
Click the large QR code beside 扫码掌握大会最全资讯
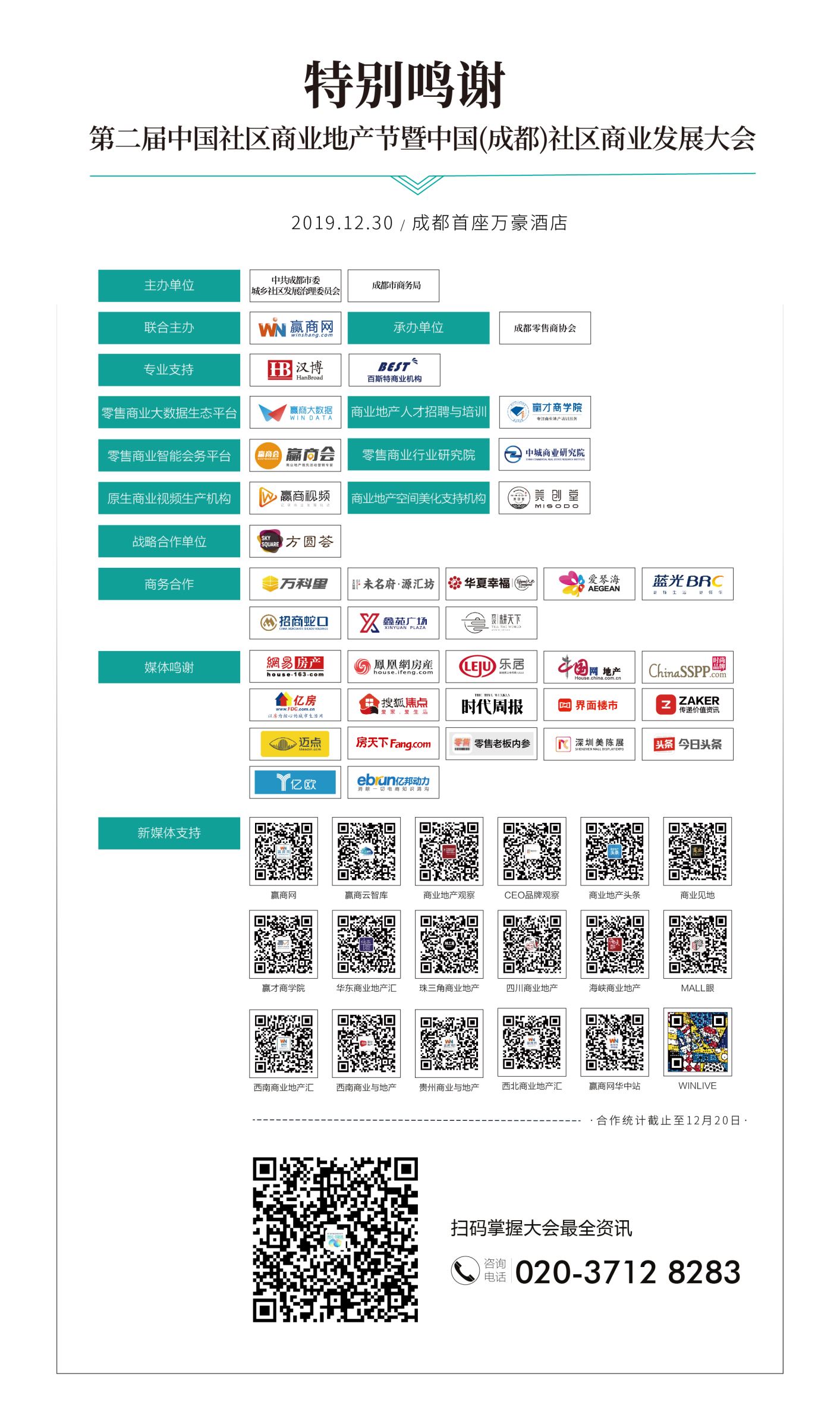(335, 1240)
